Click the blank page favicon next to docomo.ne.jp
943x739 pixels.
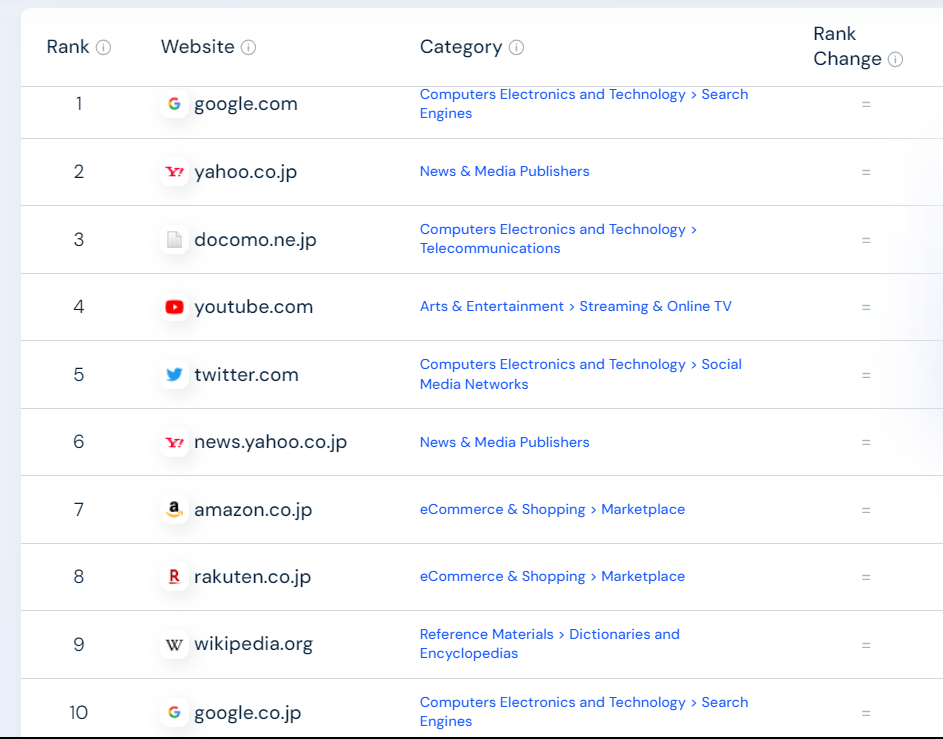click(174, 240)
